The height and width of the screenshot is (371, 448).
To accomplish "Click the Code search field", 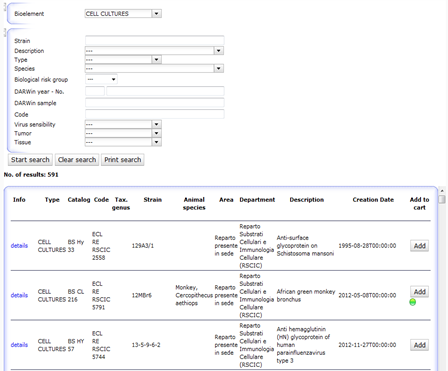I will click(x=154, y=114).
